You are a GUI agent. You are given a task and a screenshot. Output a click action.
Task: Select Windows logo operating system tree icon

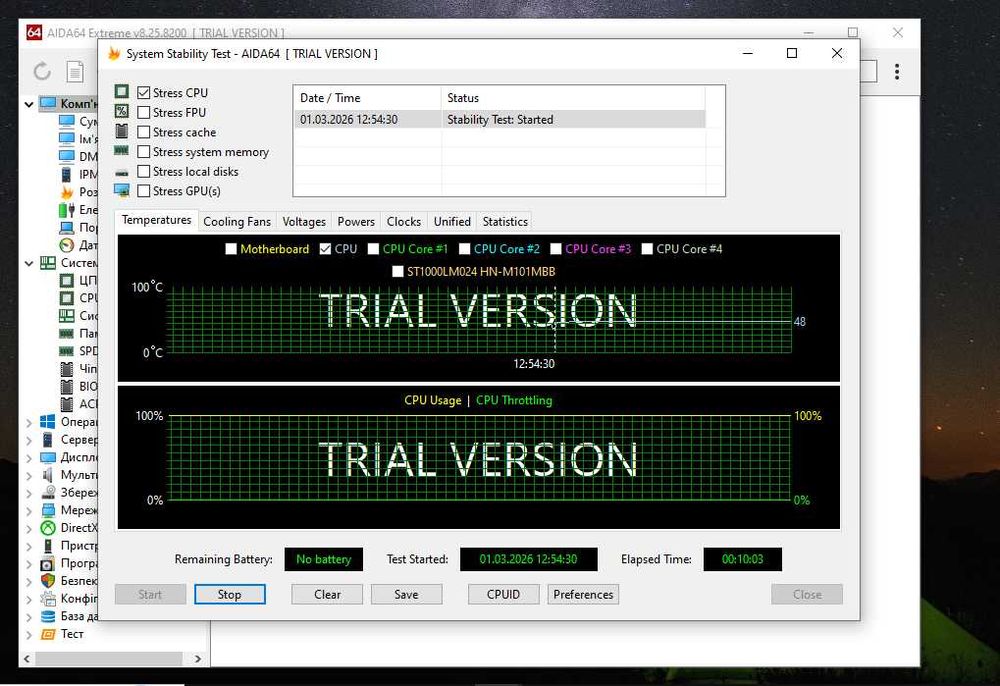[48, 422]
